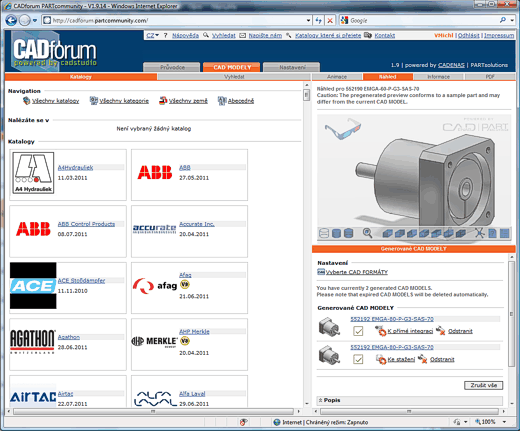Toggle the coordinate axes icon in viewer toolbar
This screenshot has height=431, width=520.
(x=480, y=233)
